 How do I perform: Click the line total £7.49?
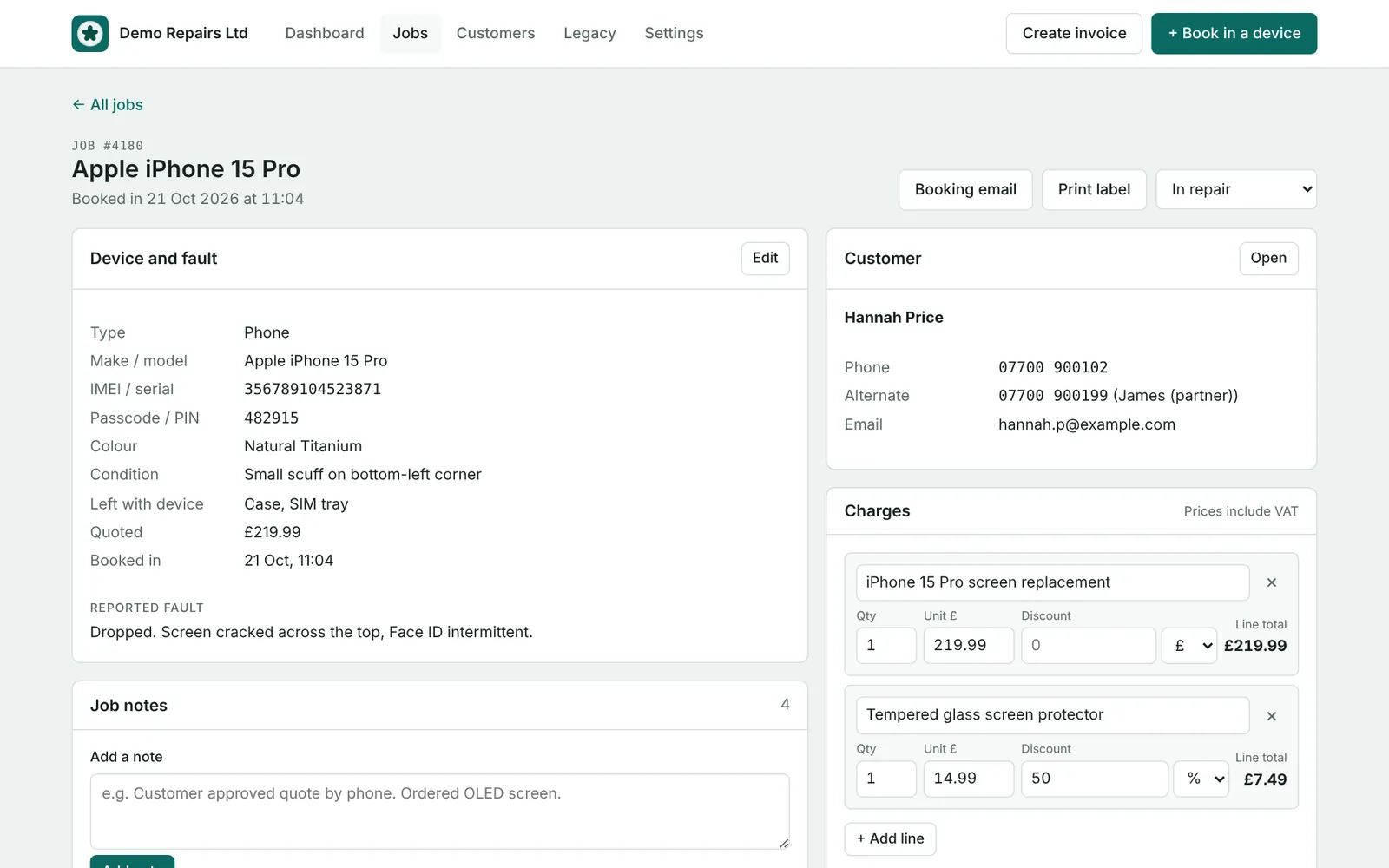(1265, 779)
